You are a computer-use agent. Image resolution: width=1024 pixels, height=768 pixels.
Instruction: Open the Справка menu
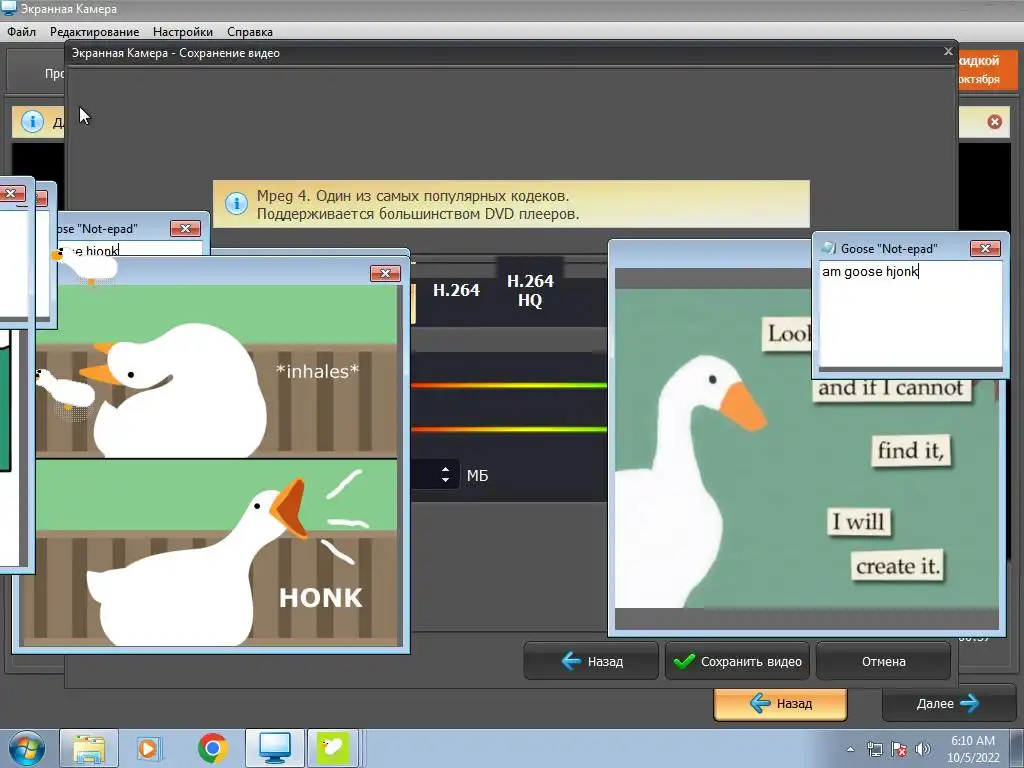coord(250,31)
